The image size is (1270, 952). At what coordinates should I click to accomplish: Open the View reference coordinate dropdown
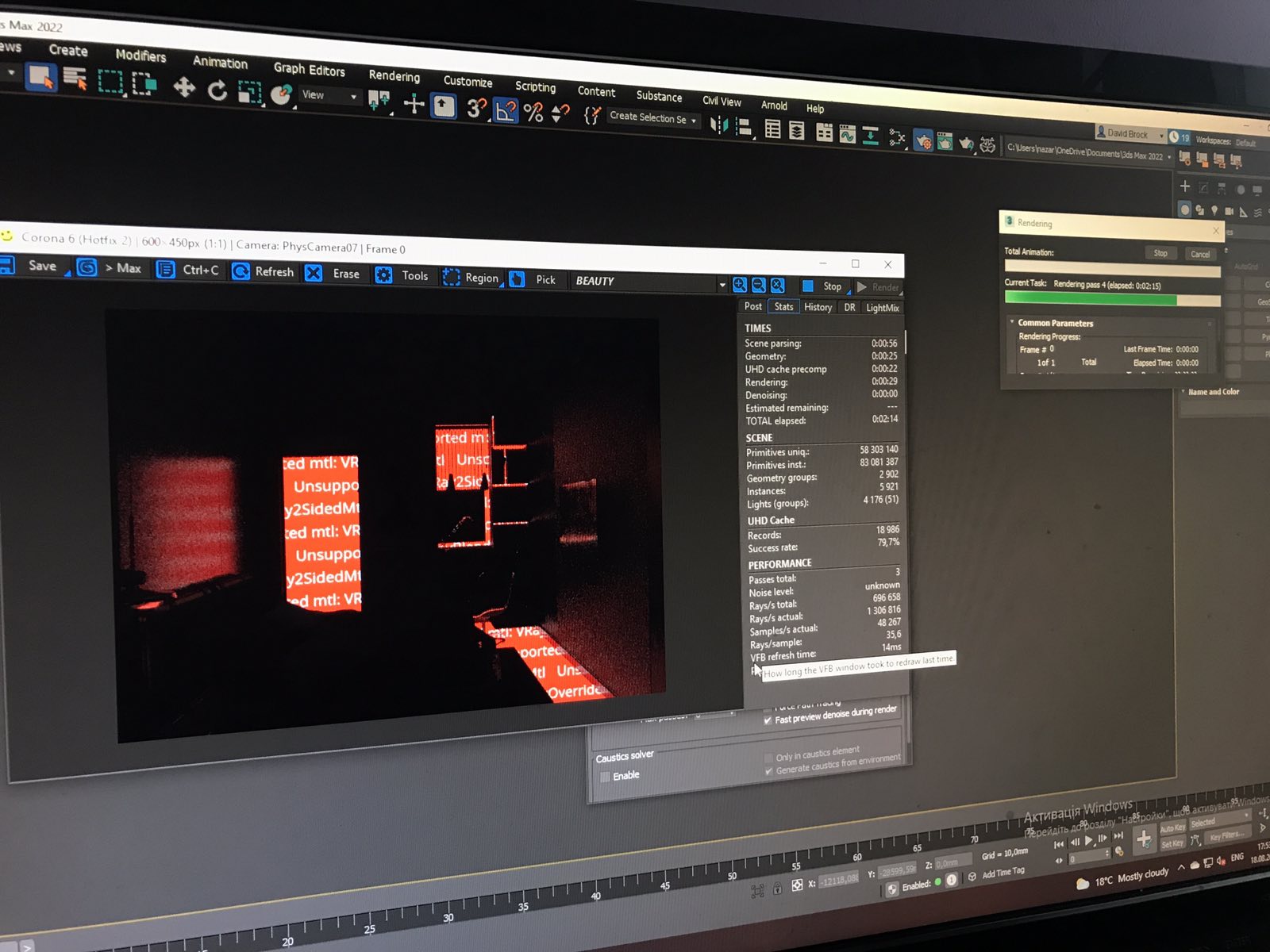(329, 95)
